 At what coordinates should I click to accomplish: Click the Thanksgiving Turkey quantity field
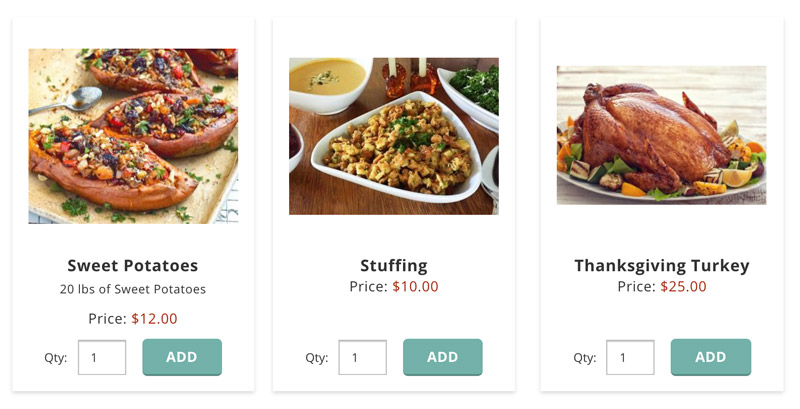pyautogui.click(x=630, y=358)
